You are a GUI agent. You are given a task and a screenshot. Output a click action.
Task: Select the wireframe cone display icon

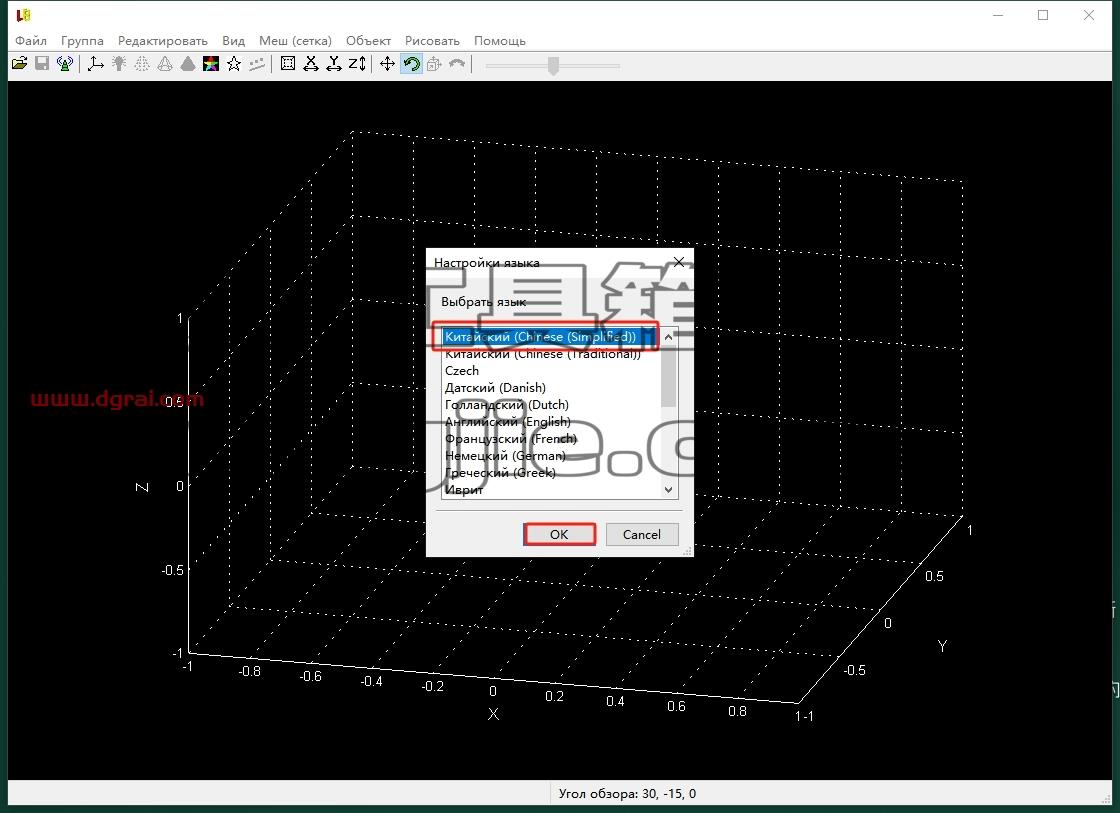pos(165,64)
